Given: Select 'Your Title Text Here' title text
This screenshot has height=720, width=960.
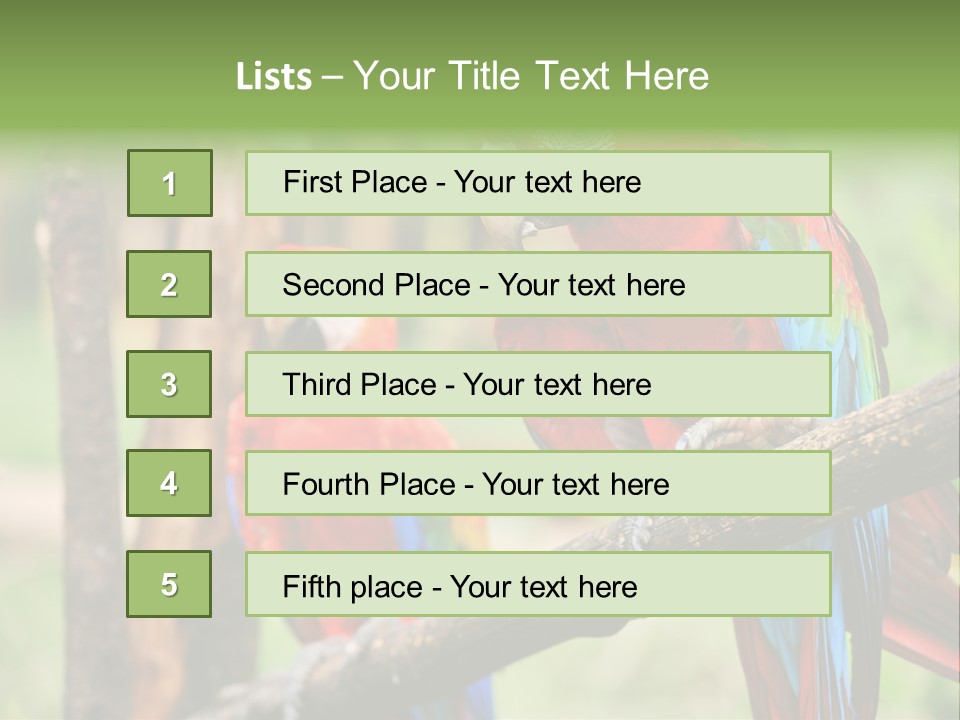Looking at the screenshot, I should point(531,76).
